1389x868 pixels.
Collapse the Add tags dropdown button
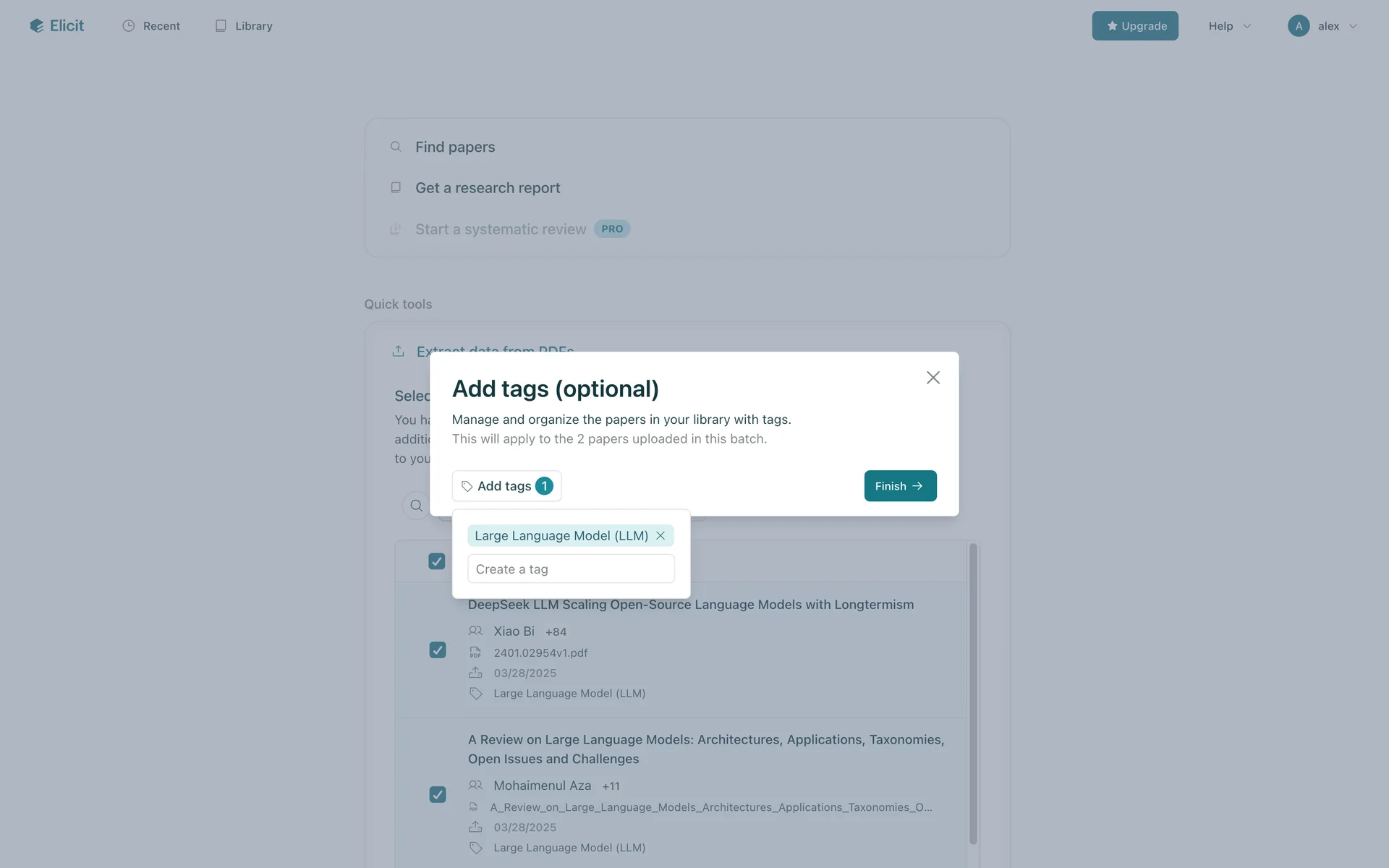(506, 486)
